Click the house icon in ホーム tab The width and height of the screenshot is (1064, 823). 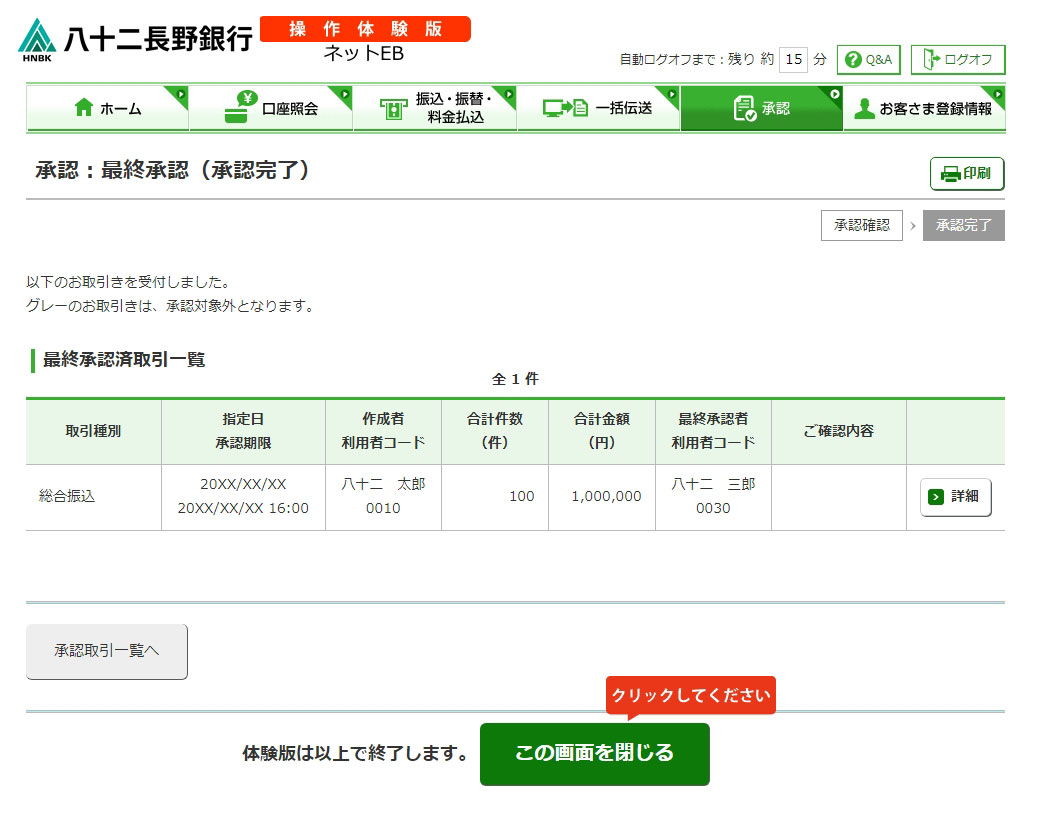pyautogui.click(x=84, y=108)
